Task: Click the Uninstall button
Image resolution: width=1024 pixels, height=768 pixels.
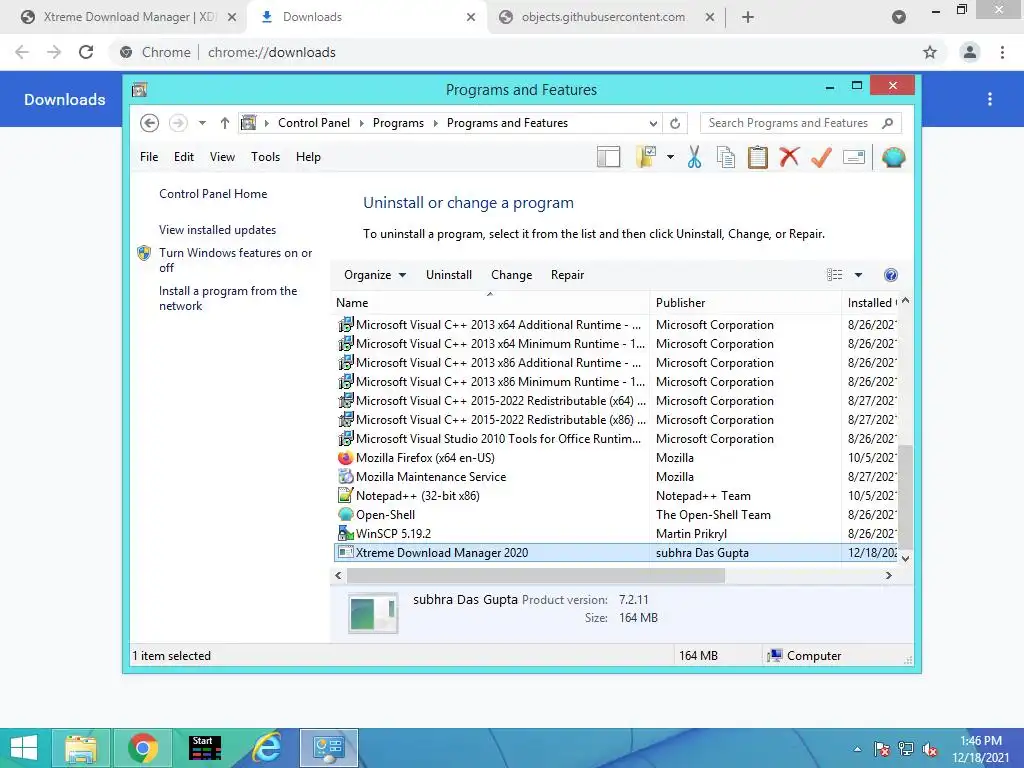Action: click(x=449, y=275)
